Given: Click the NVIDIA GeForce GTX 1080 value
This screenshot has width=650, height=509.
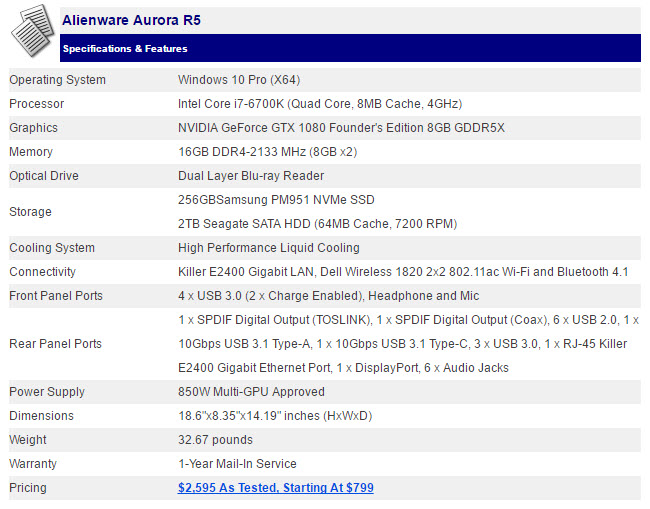Looking at the screenshot, I should pos(341,128).
